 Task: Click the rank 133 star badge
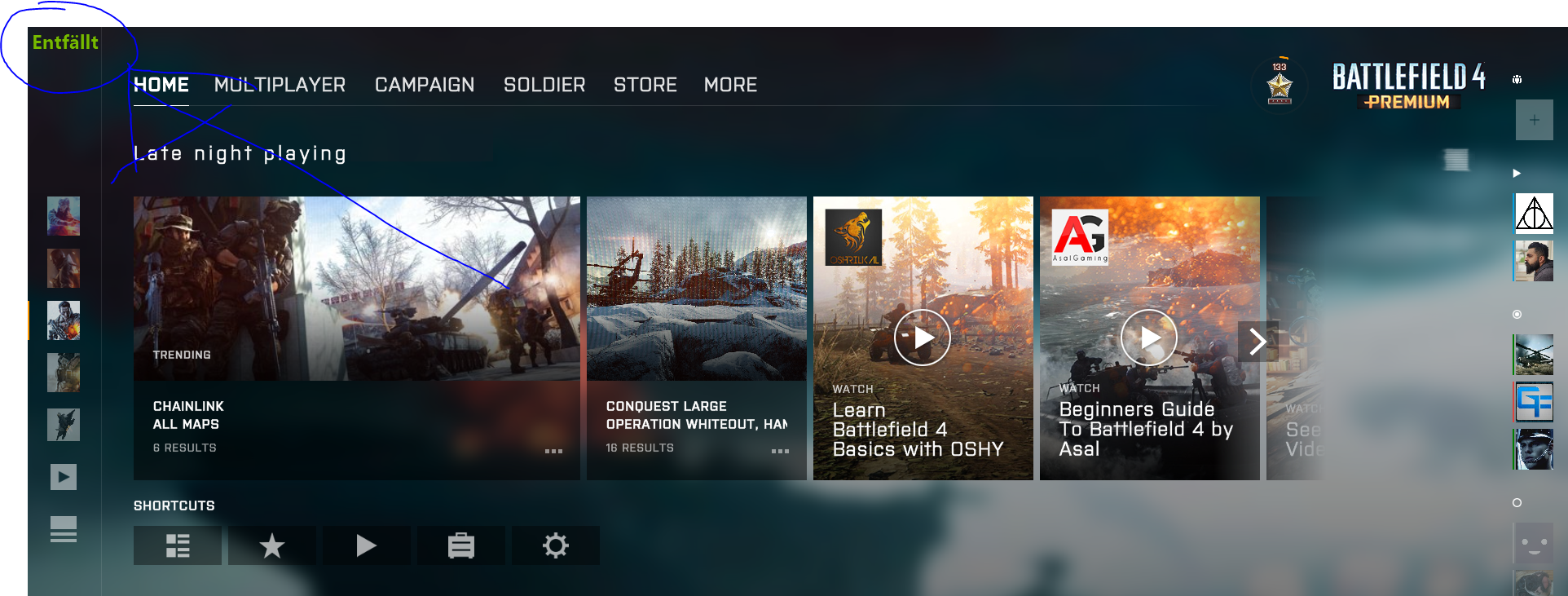(x=1280, y=84)
